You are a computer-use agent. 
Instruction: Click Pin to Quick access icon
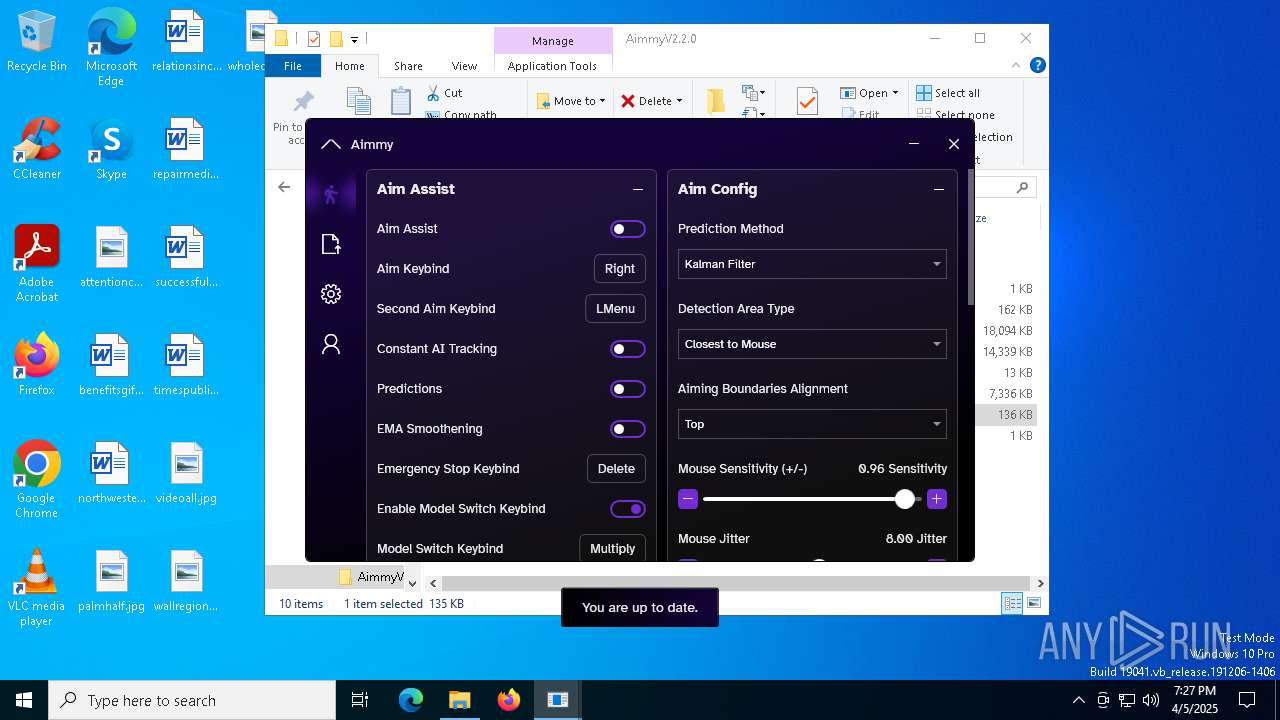point(302,101)
